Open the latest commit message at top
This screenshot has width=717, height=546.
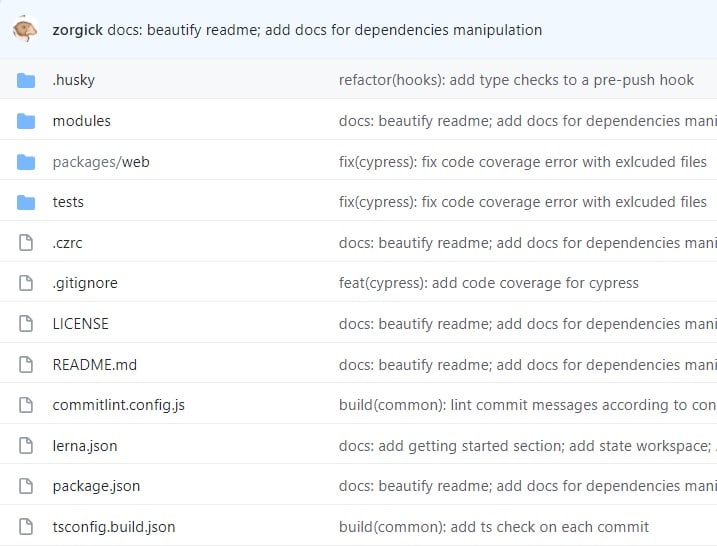pos(325,30)
